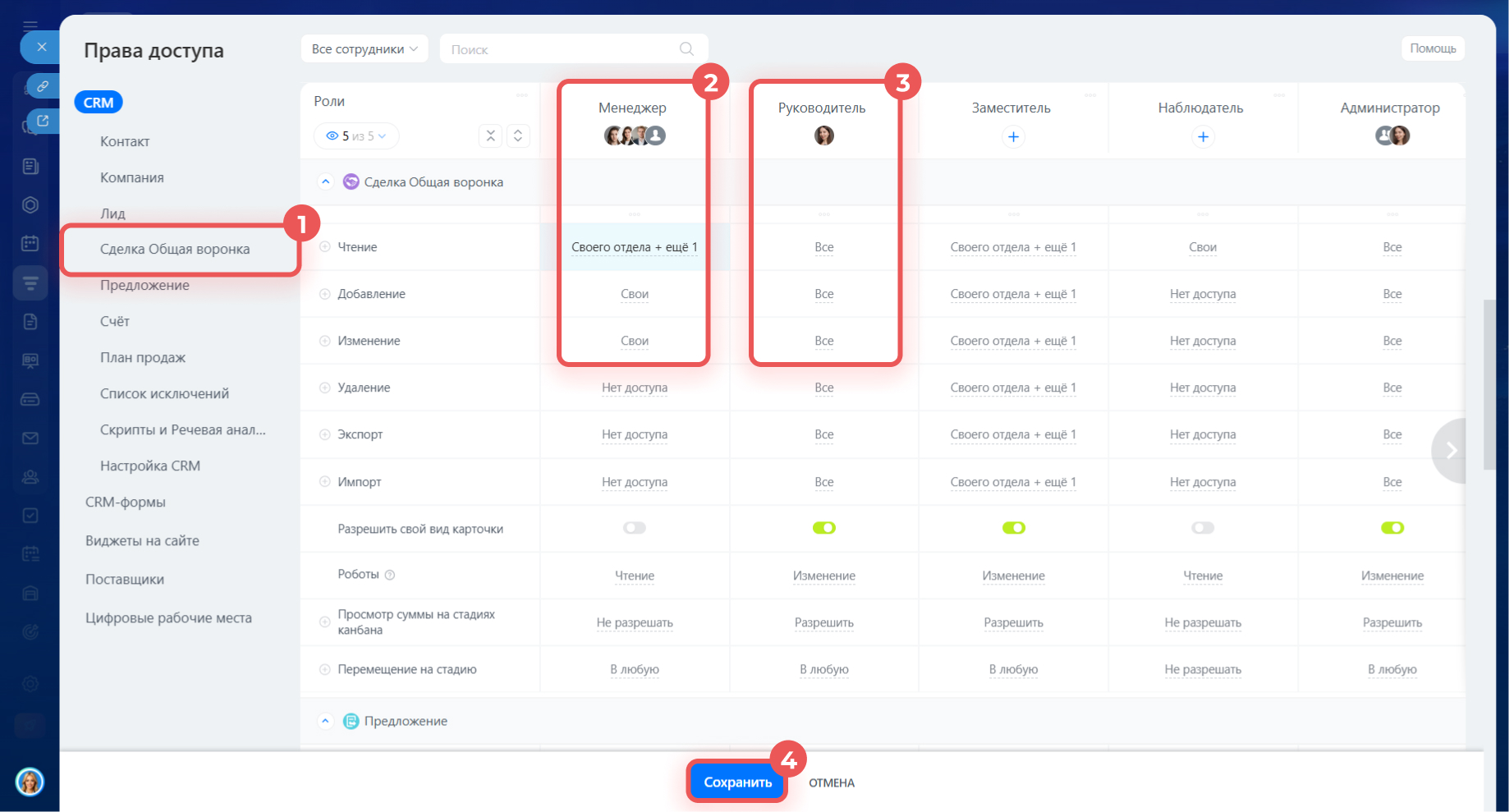Disable custom card view for Руководитель
Screen dimensions: 1509x812
823,528
